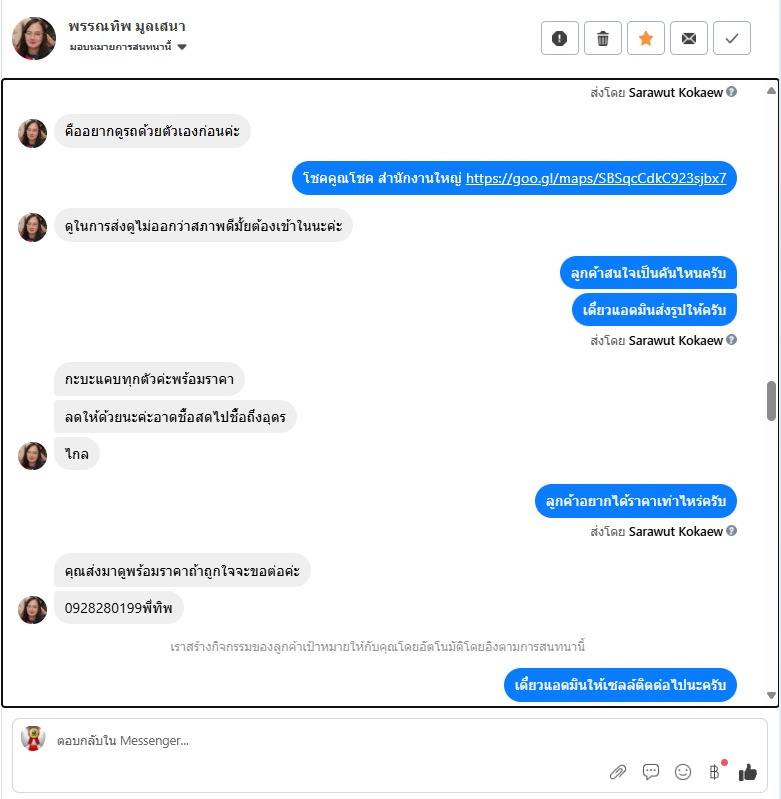Click the help icon beside the first Sarawut Kokaew
This screenshot has height=799, width=781.
(732, 92)
